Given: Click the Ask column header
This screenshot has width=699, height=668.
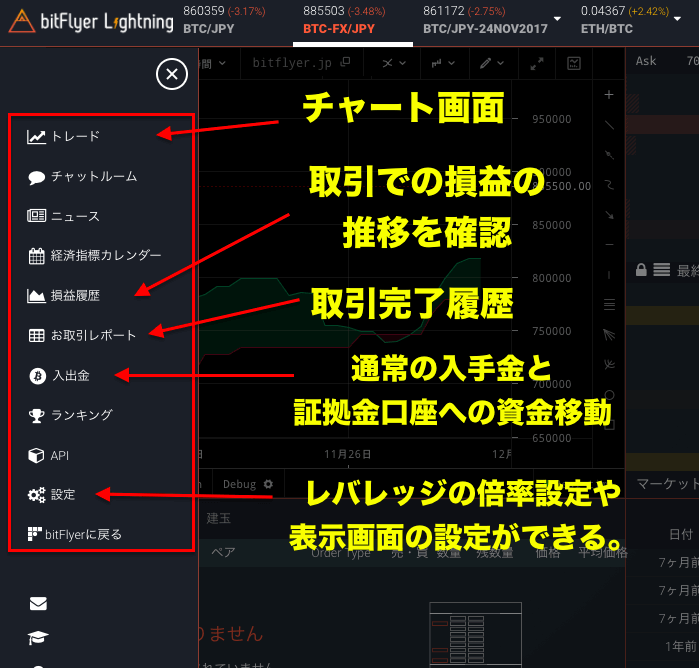Looking at the screenshot, I should 646,61.
